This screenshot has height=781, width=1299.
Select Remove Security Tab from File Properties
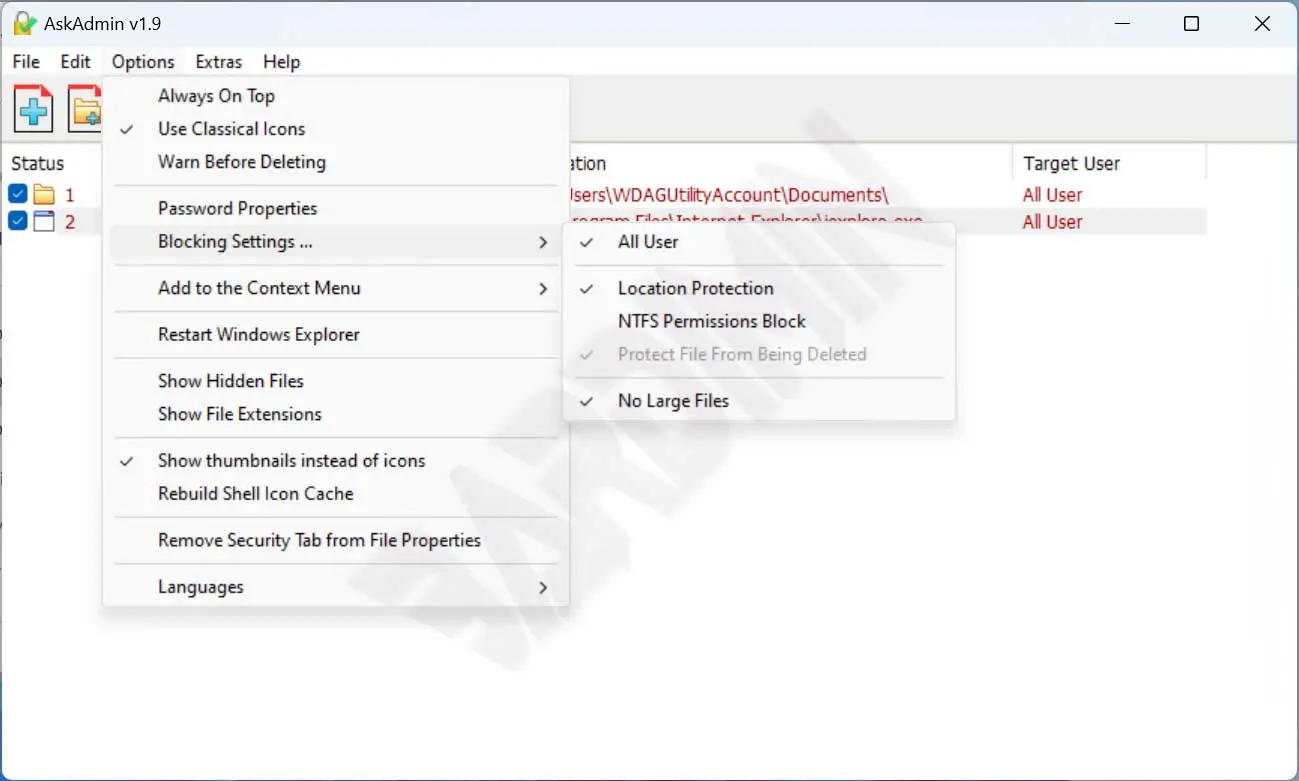[319, 540]
